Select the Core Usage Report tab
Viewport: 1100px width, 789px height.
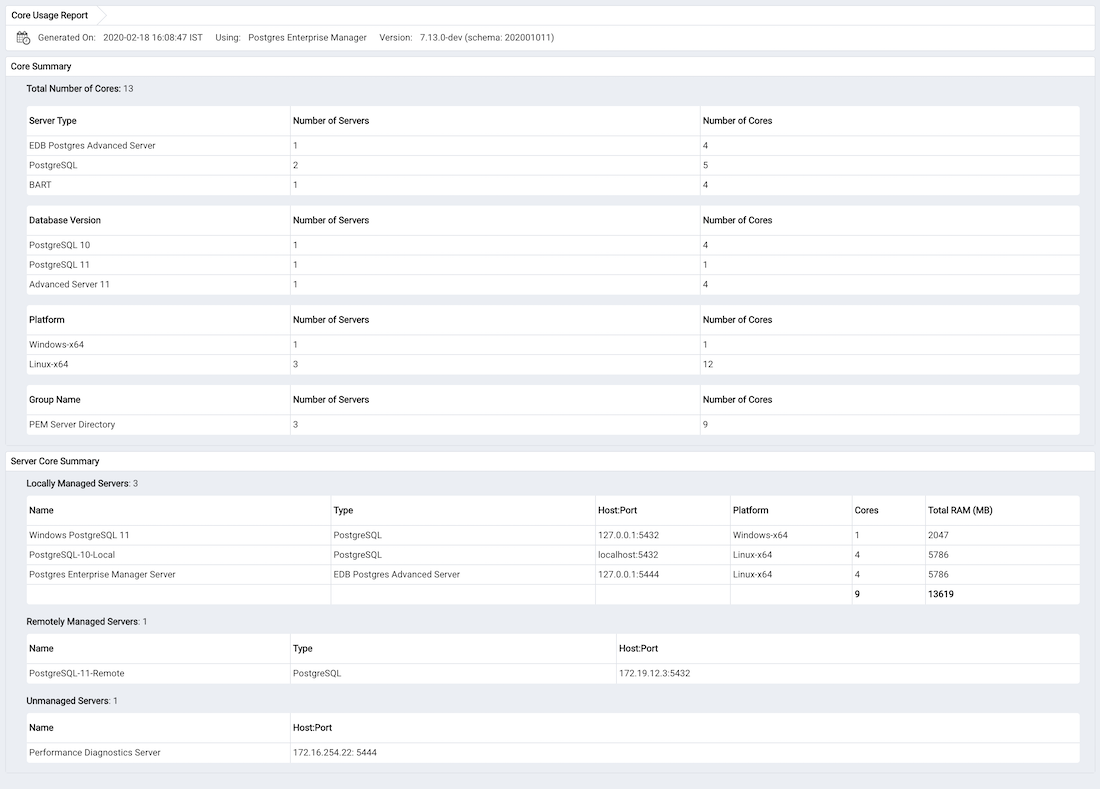click(50, 15)
